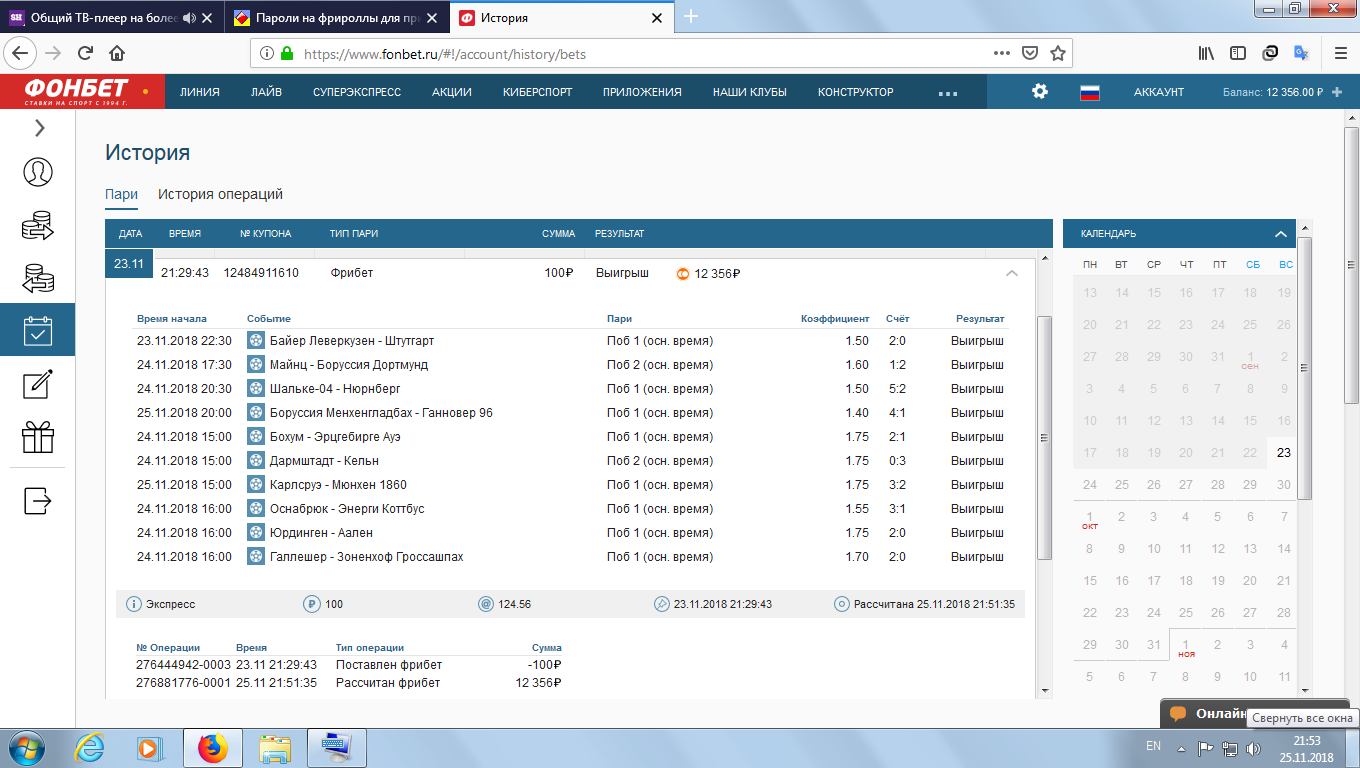Open the withdrawal coins icon in the sidebar
1360x768 pixels.
pyautogui.click(x=37, y=278)
